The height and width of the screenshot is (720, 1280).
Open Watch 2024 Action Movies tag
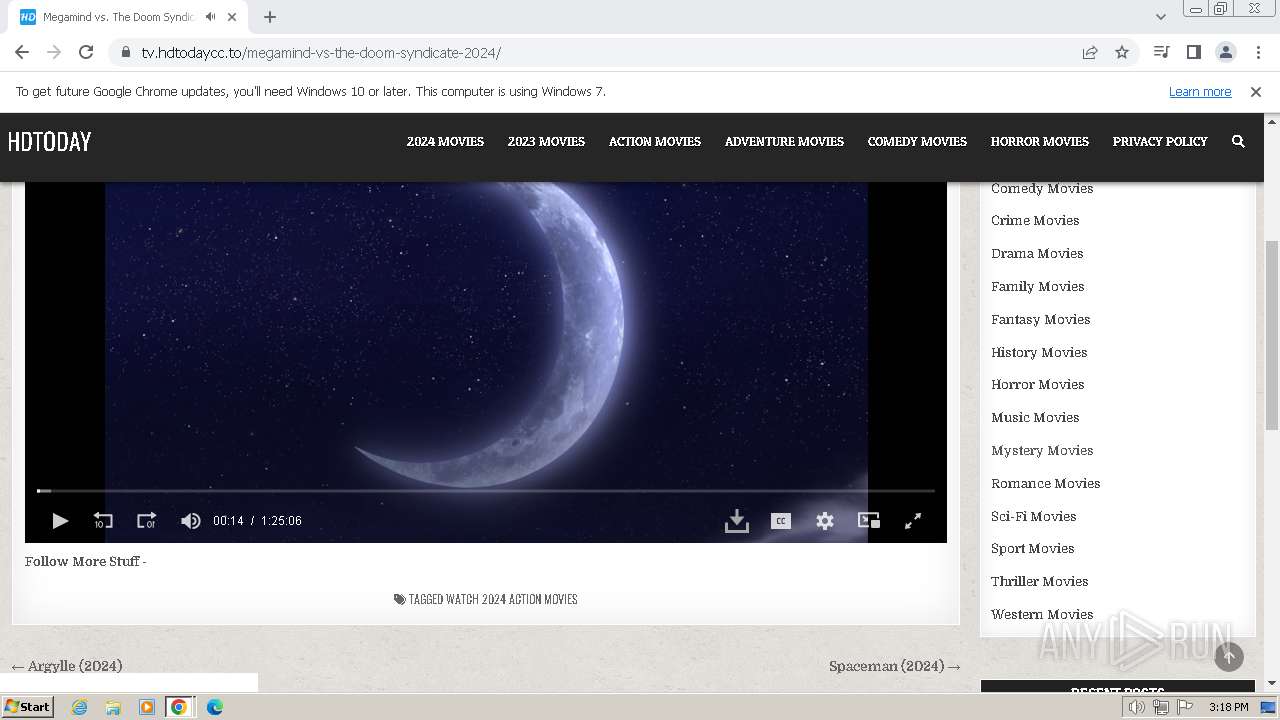click(512, 600)
